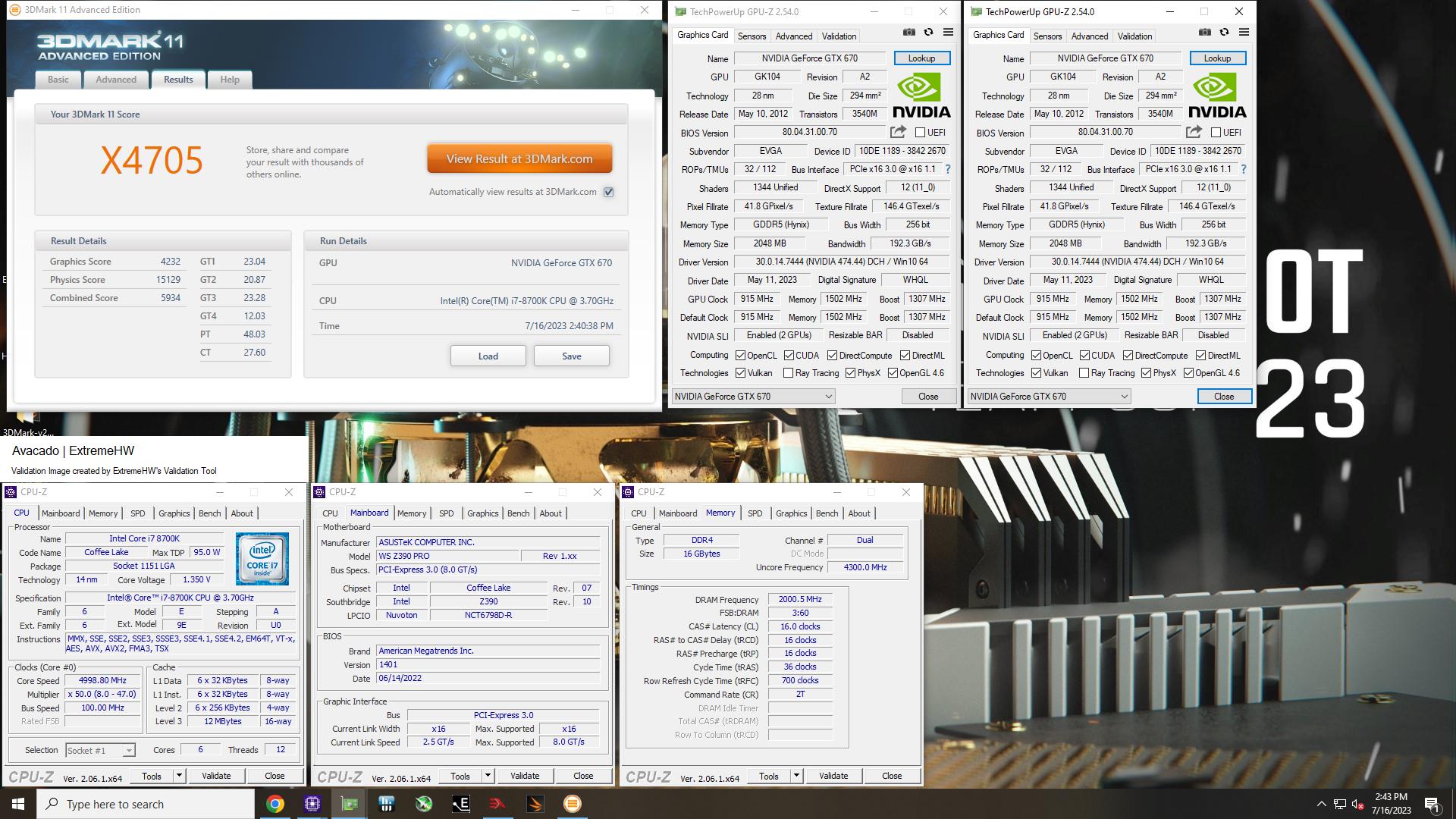
Task: Open hamburger menu in left GPU-Z window
Action: pos(948,33)
